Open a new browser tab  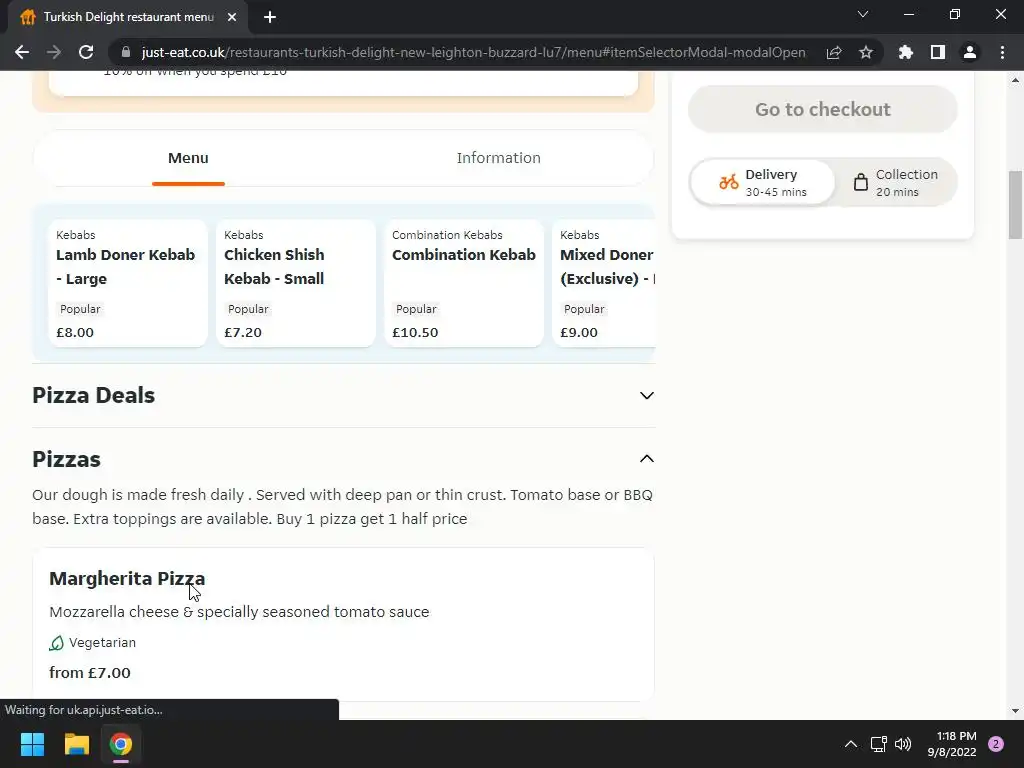click(x=270, y=17)
